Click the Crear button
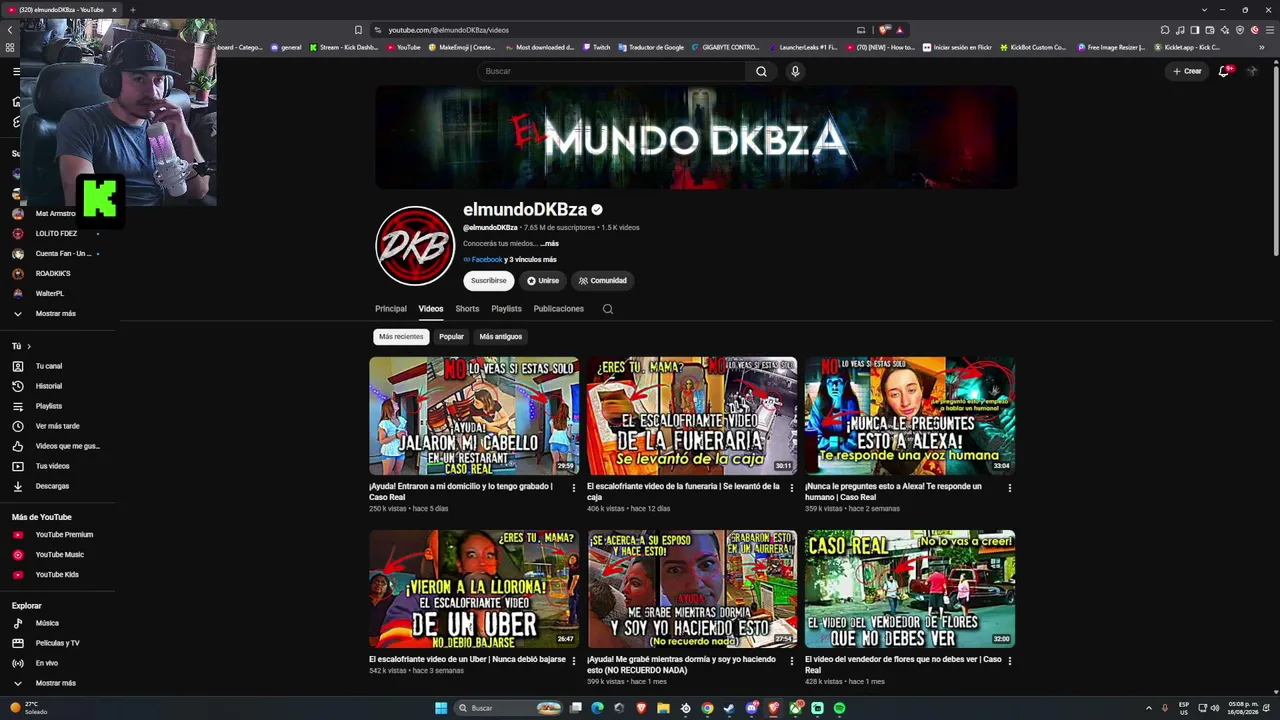The width and height of the screenshot is (1280, 720). (x=1187, y=71)
